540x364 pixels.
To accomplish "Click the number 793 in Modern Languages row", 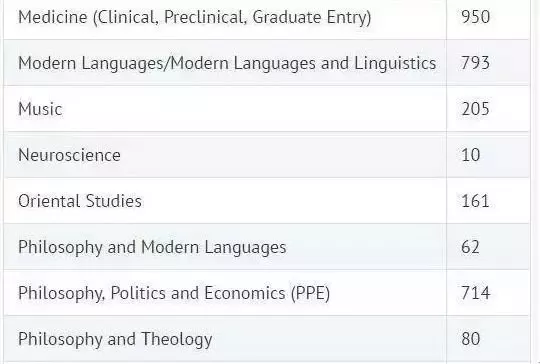I will click(475, 63).
